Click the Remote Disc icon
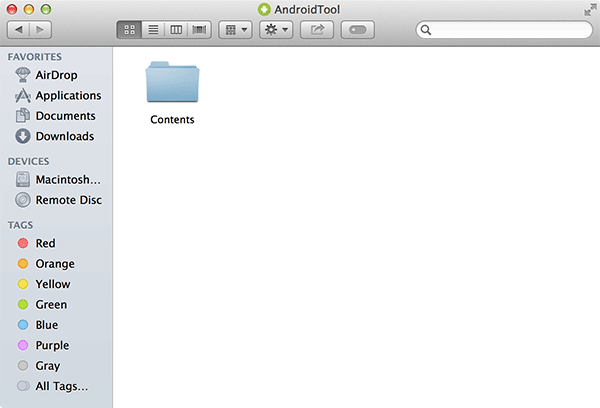Image resolution: width=600 pixels, height=408 pixels. coord(23,200)
